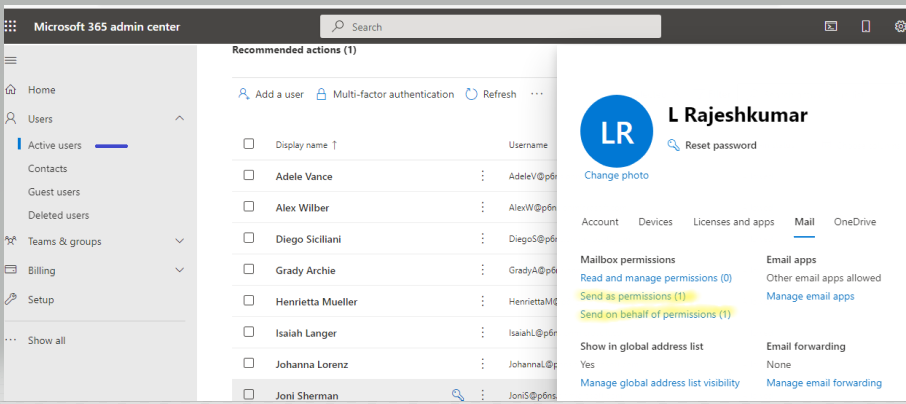
Task: Click the Multi-factor authentication lock icon
Action: pos(321,94)
